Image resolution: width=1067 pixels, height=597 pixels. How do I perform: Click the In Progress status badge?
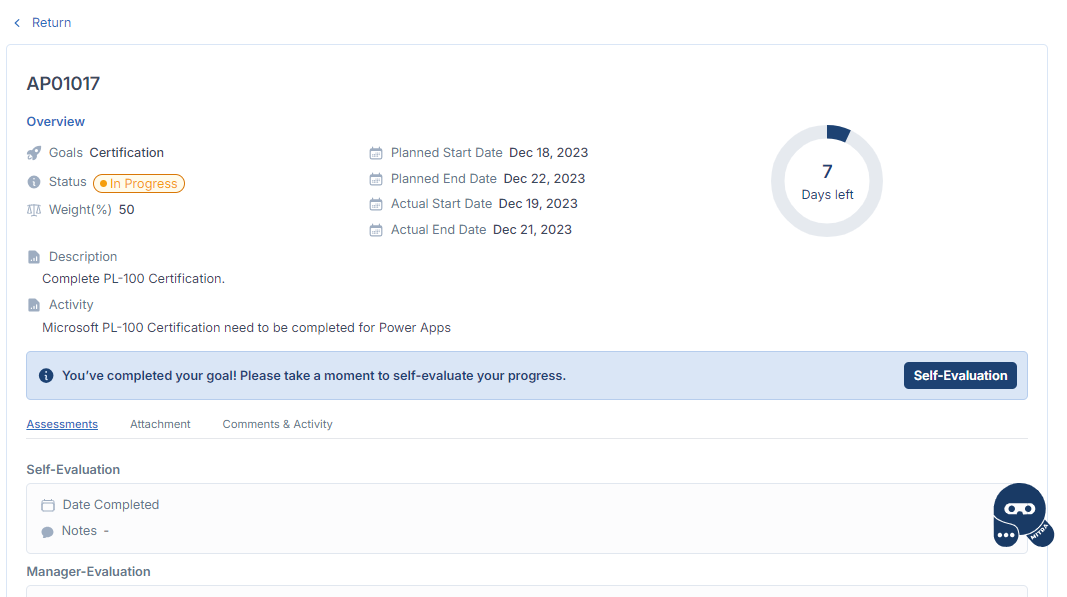(139, 184)
